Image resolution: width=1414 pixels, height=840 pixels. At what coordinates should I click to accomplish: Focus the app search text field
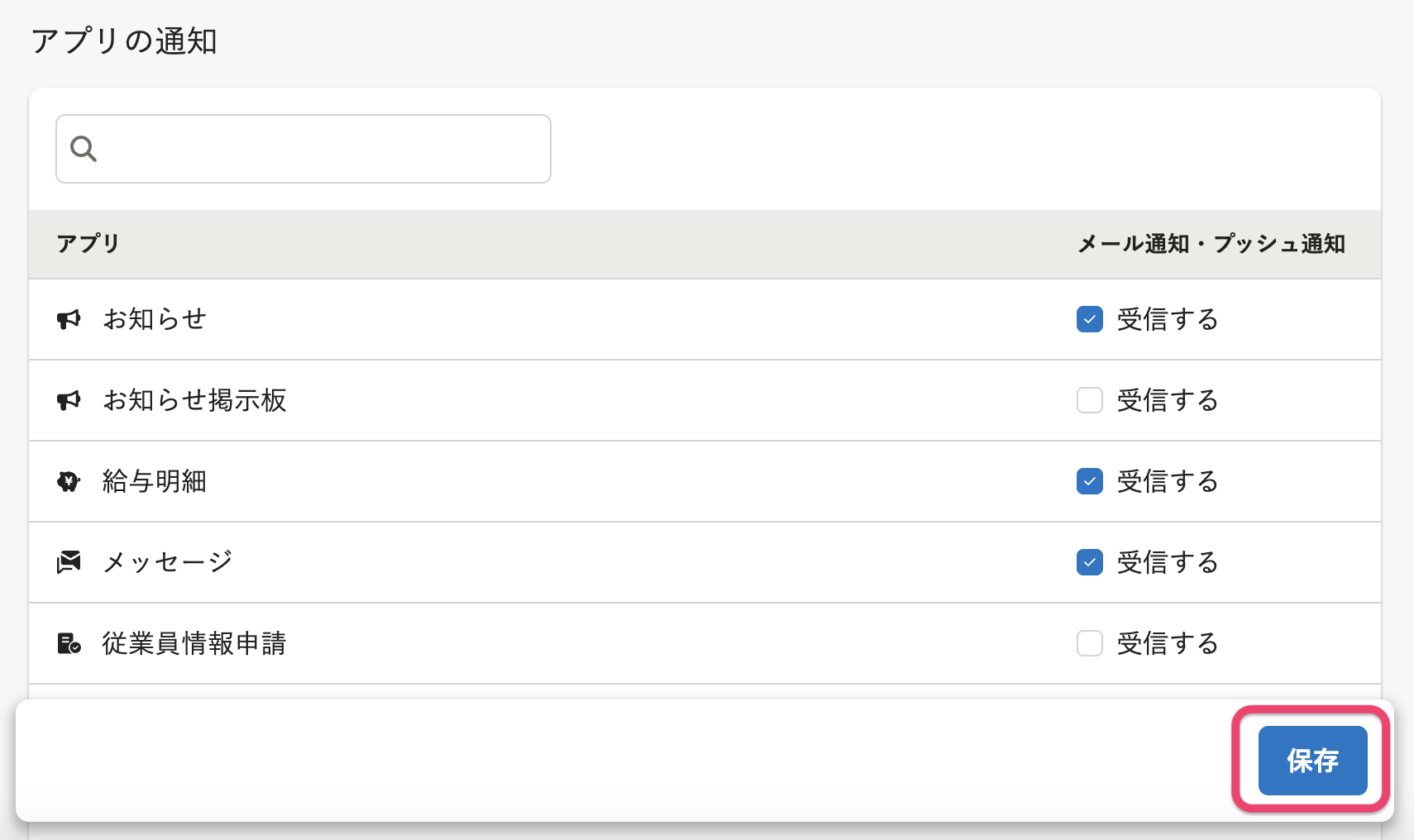322,149
